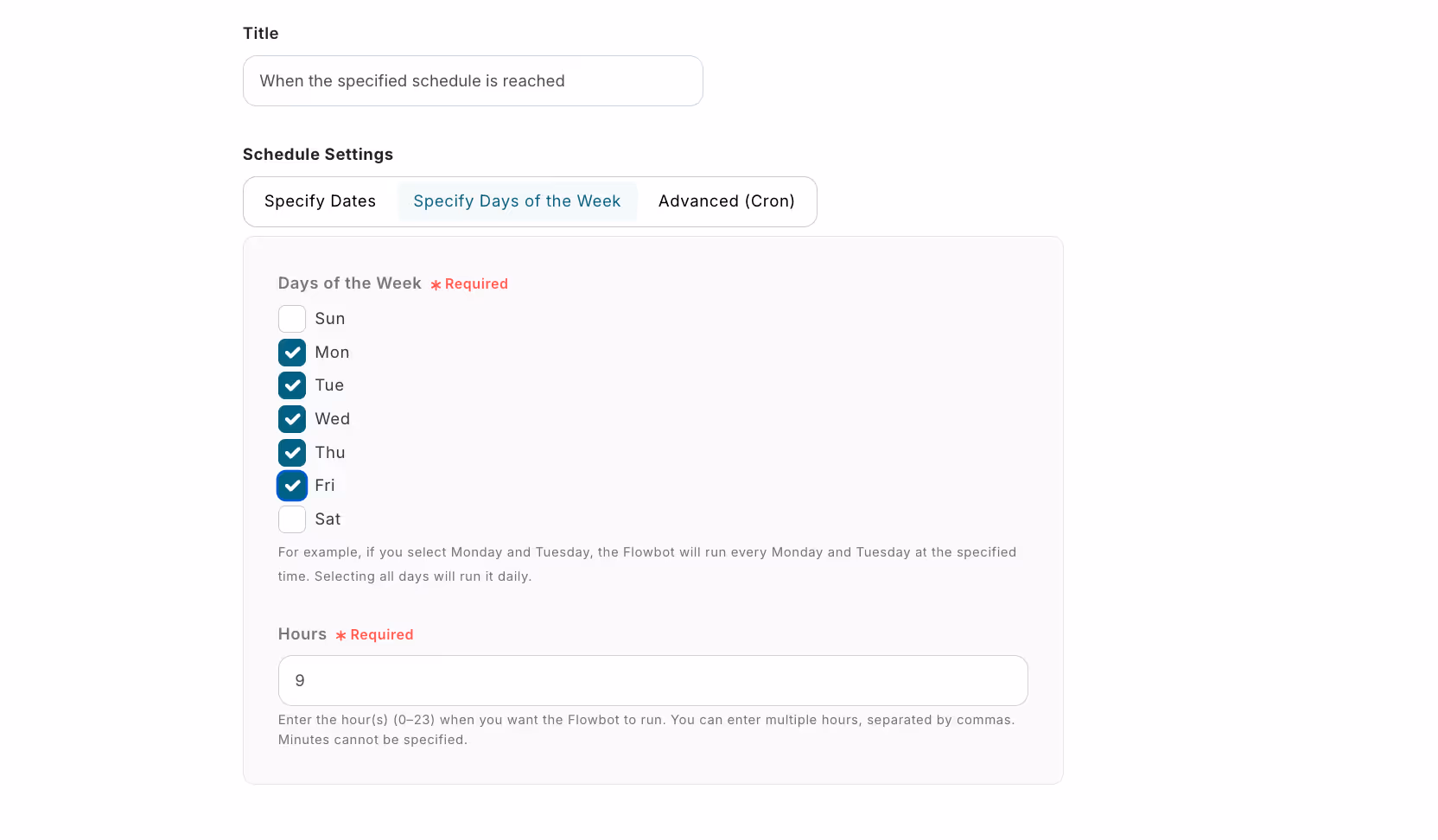
Task: Click the Required marker beside Hours
Action: 375,635
